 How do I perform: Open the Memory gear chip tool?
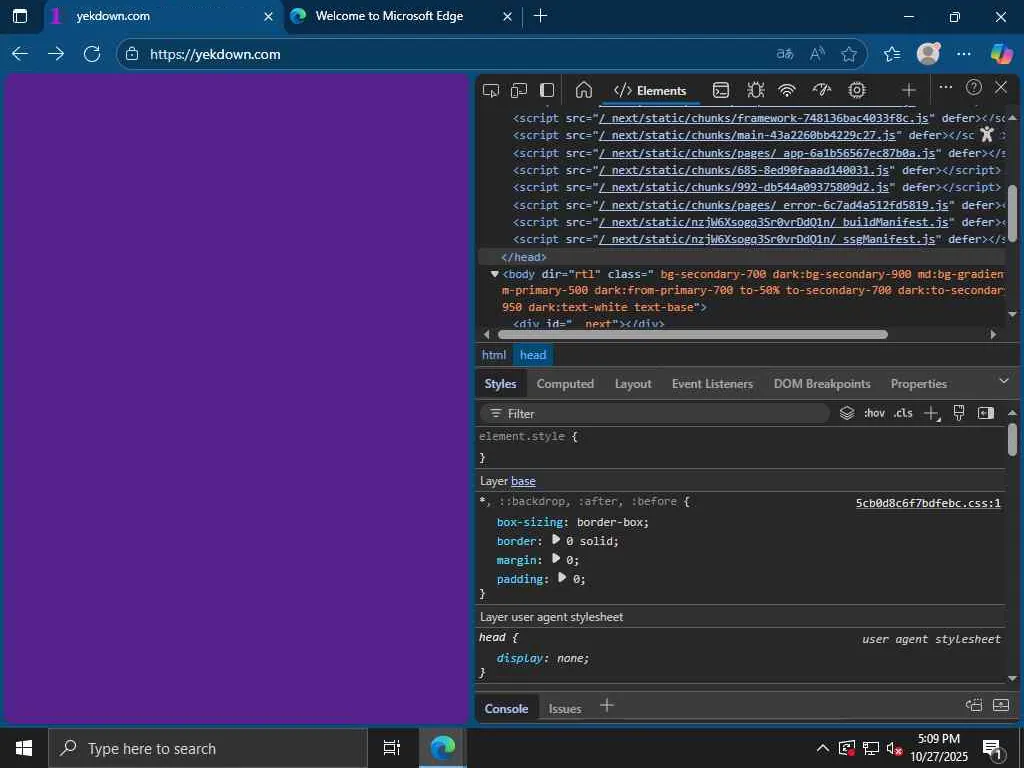(x=857, y=90)
